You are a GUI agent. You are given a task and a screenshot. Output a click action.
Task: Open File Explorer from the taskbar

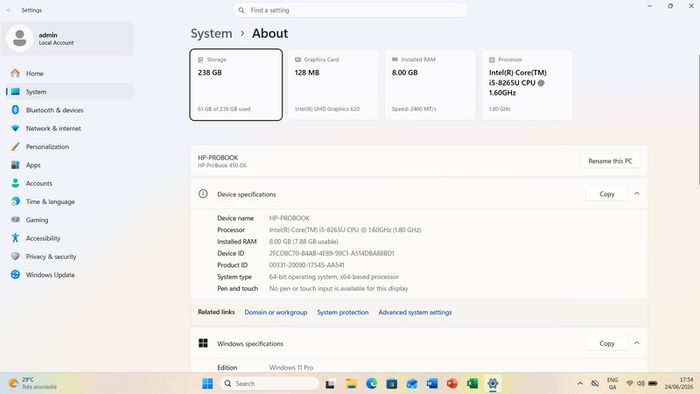tap(351, 384)
